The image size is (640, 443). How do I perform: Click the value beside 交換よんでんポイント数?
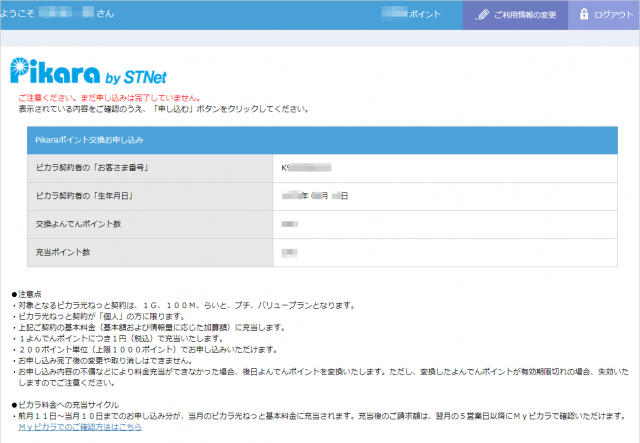point(290,224)
